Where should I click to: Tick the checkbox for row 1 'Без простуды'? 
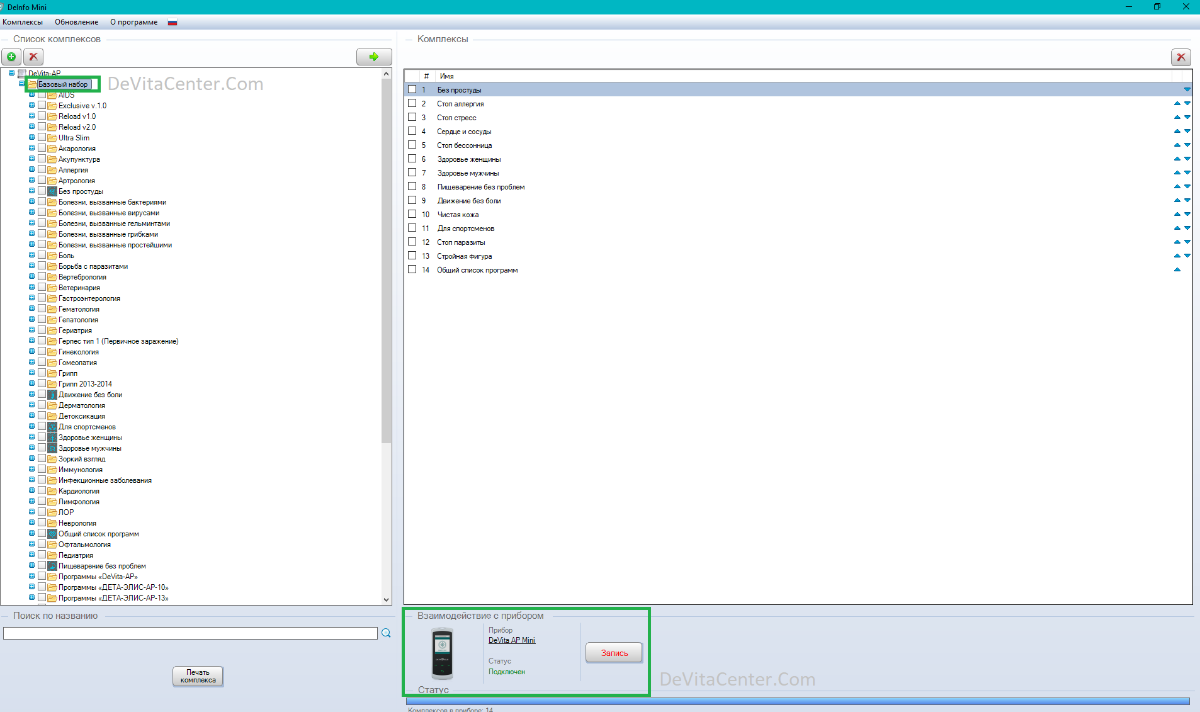411,90
